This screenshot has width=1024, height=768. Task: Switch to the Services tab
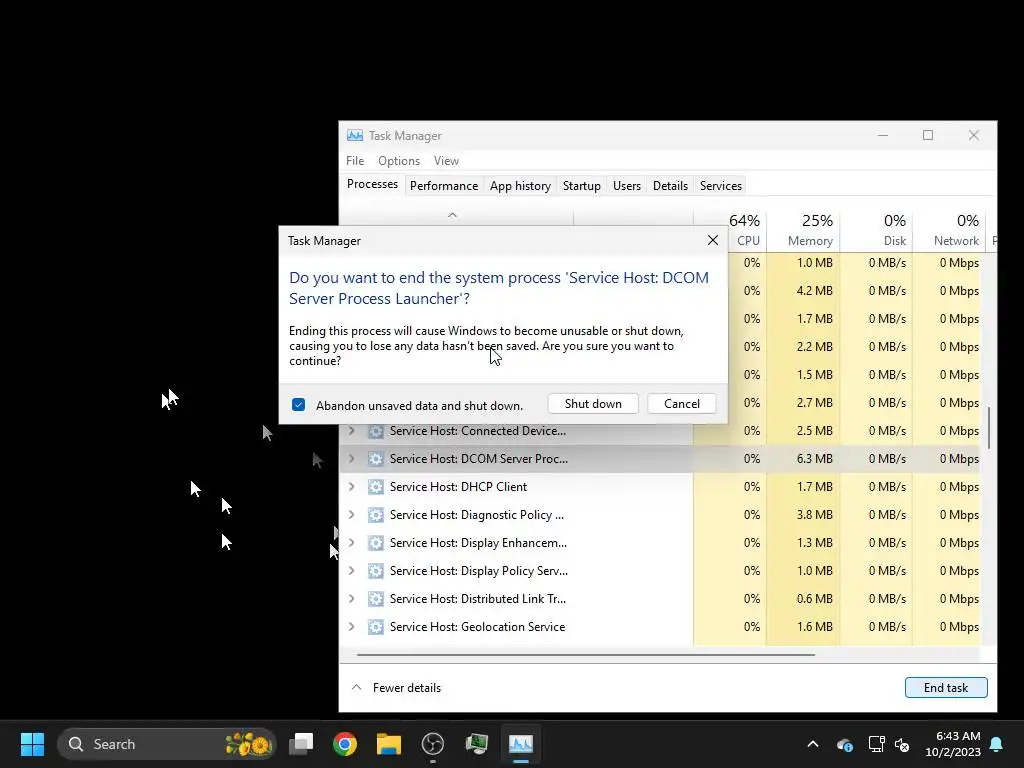pyautogui.click(x=721, y=186)
